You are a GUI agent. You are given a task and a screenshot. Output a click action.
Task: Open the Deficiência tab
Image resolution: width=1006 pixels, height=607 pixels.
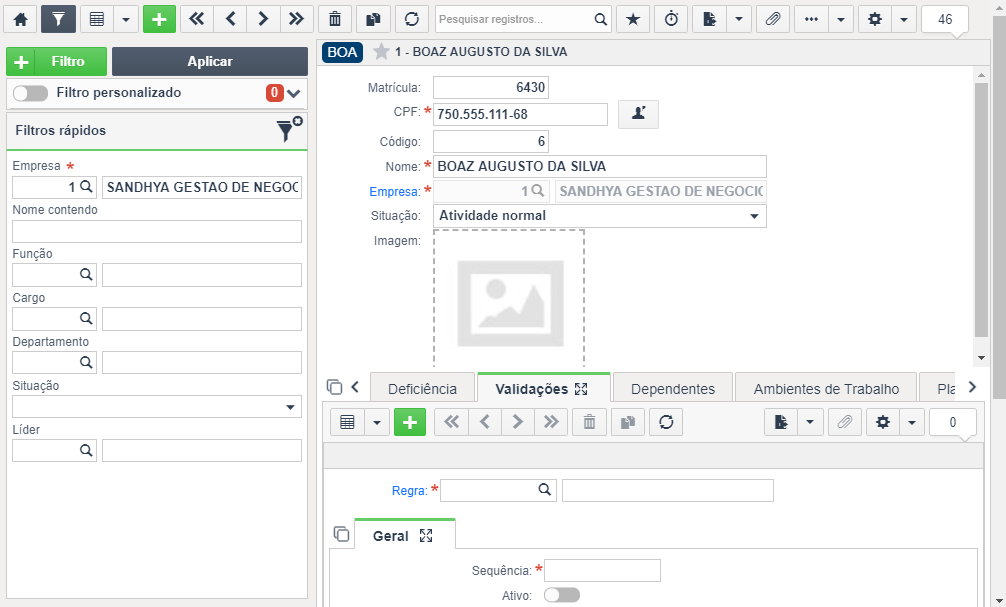point(422,389)
